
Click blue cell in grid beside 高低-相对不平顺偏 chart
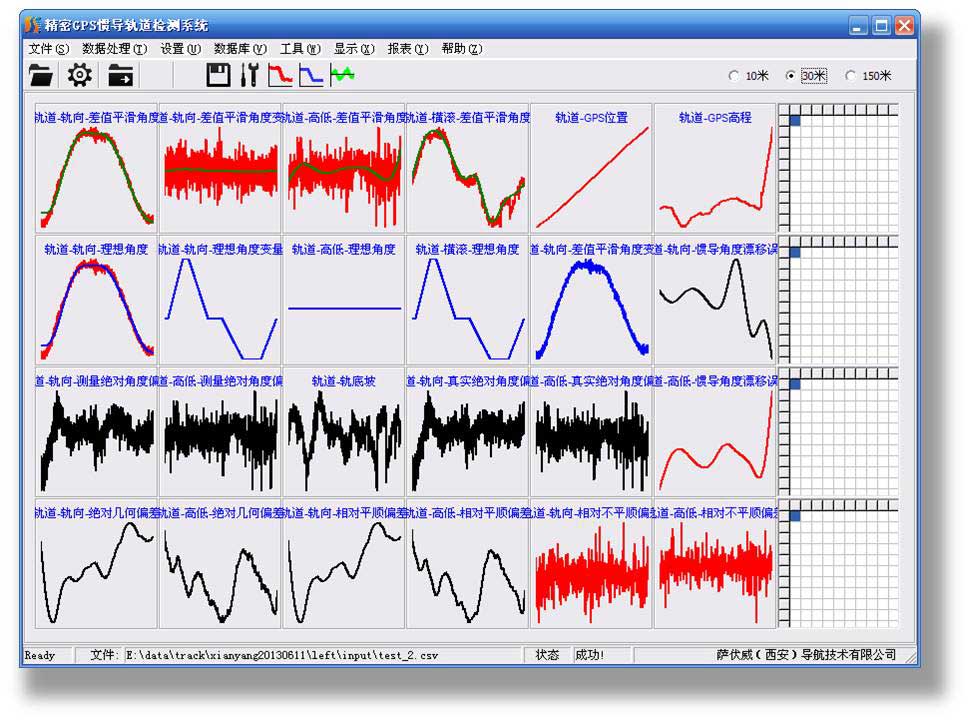tap(795, 516)
